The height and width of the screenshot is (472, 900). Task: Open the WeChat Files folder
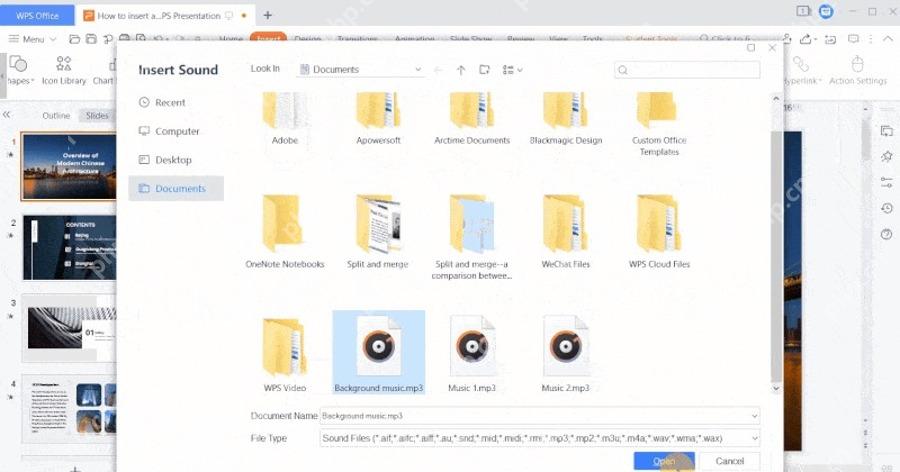(x=565, y=231)
